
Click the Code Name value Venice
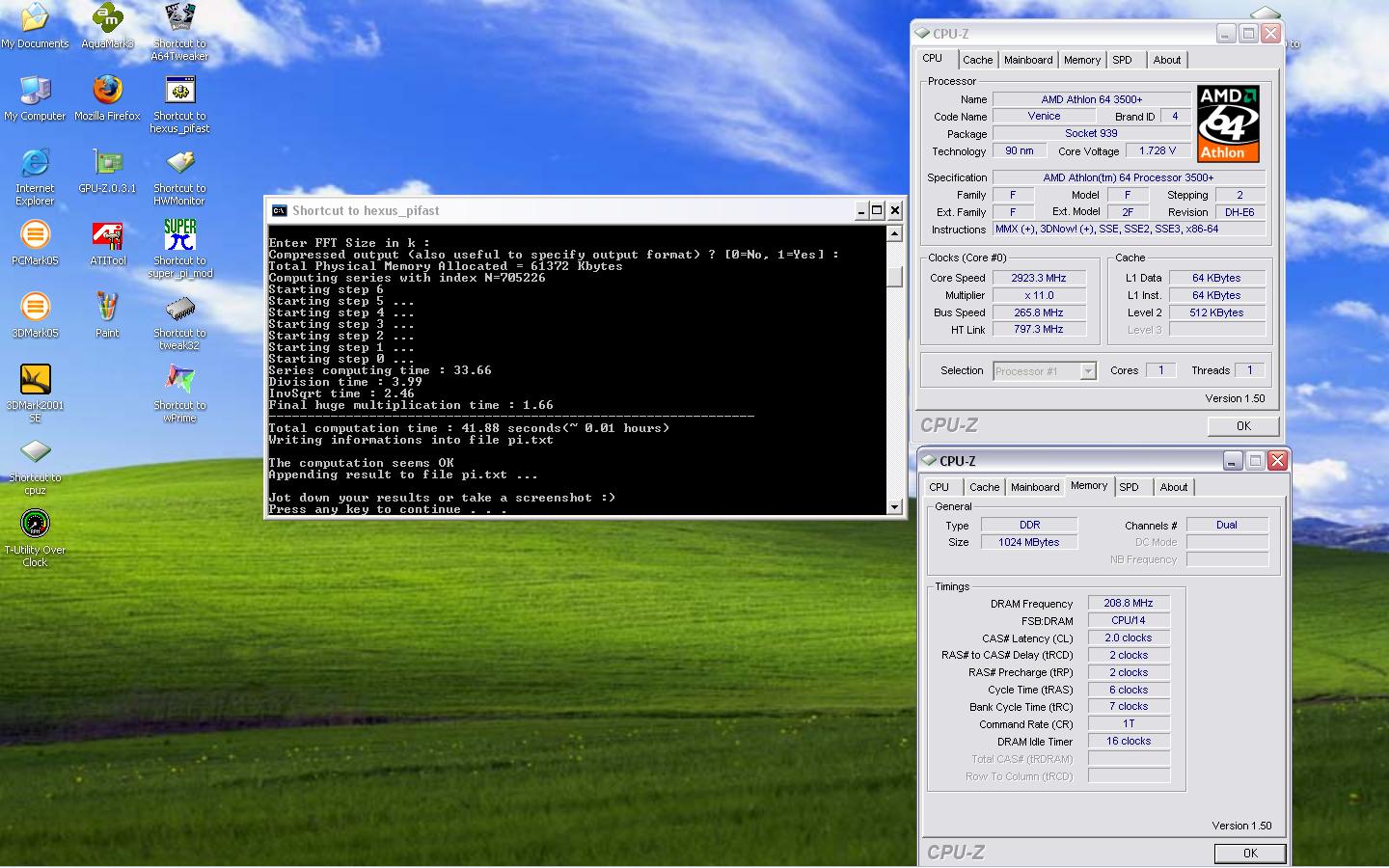[1044, 116]
